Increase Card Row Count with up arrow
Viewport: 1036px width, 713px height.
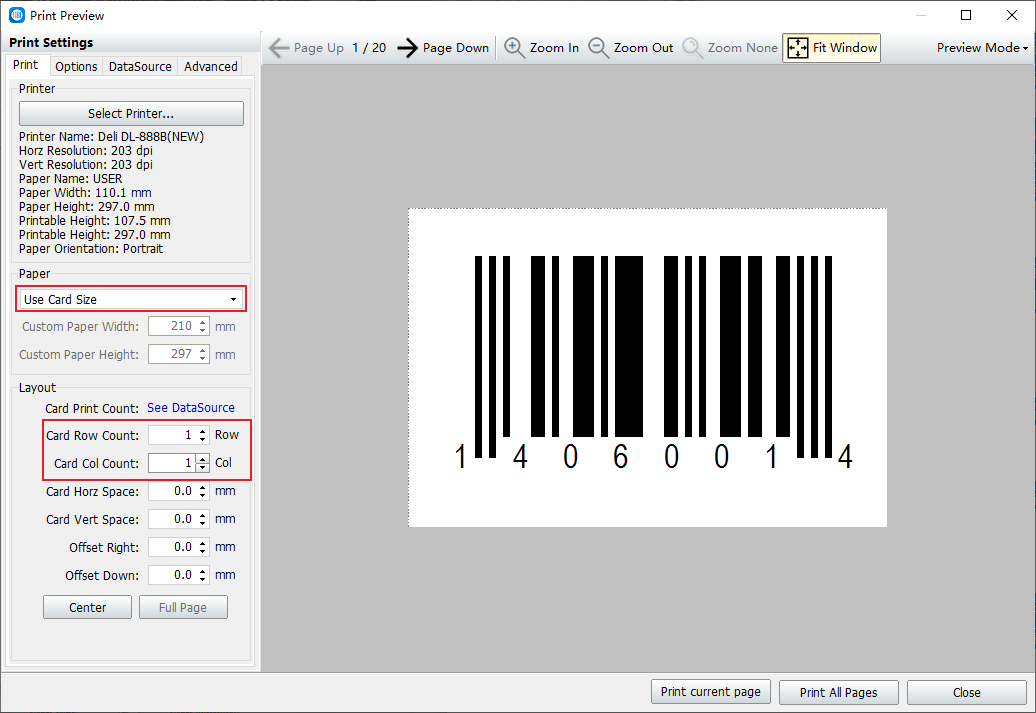pos(203,431)
